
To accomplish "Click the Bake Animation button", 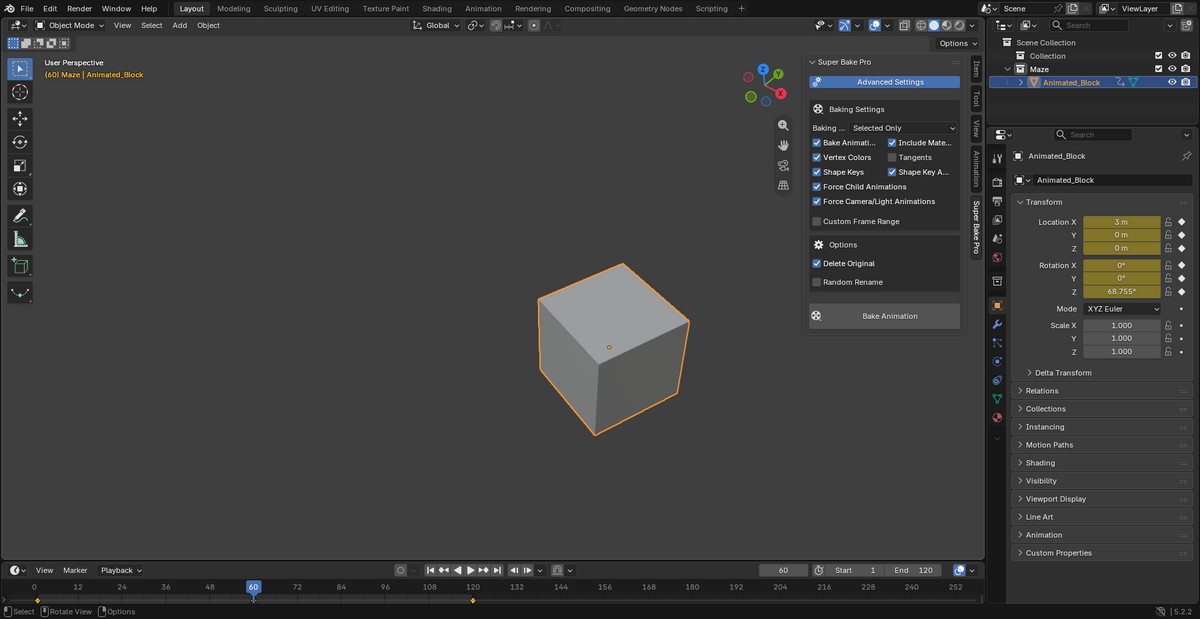I will [884, 316].
